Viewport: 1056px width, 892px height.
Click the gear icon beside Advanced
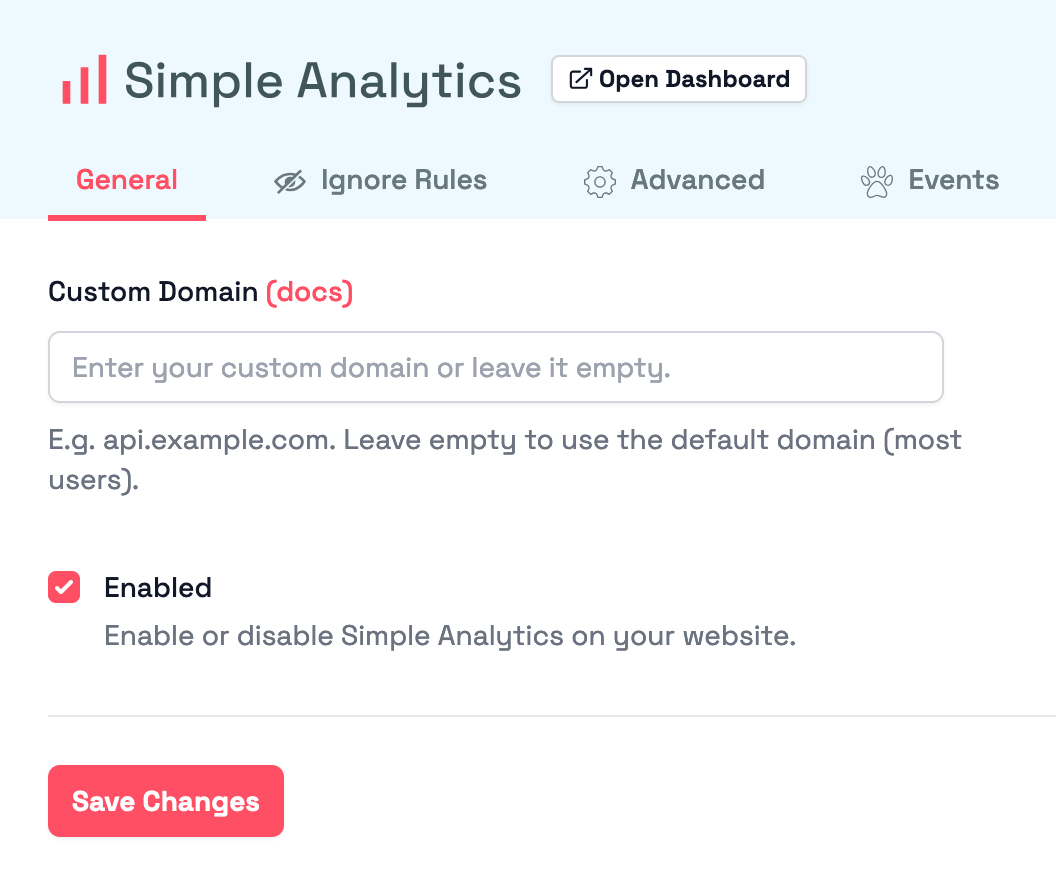(x=599, y=181)
